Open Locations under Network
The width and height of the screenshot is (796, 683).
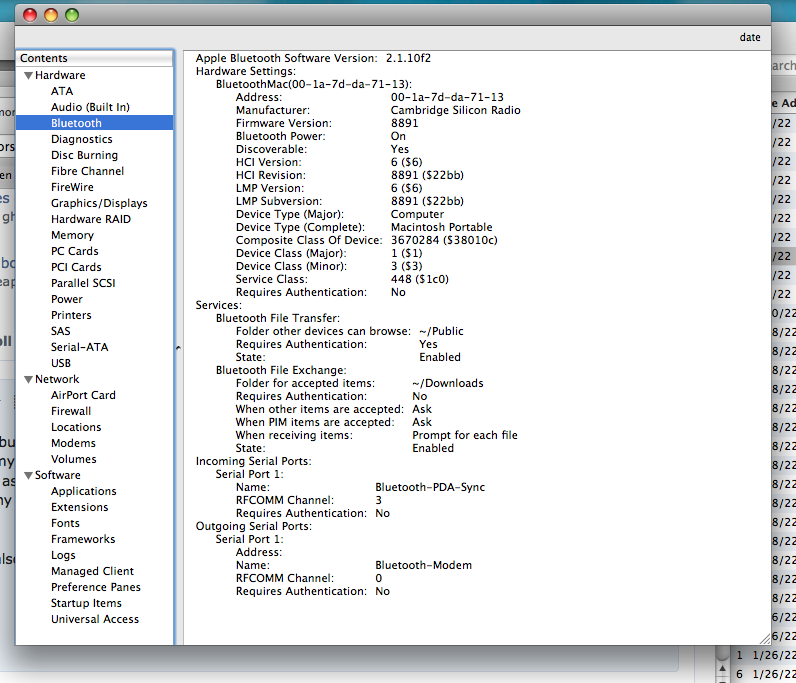[76, 427]
